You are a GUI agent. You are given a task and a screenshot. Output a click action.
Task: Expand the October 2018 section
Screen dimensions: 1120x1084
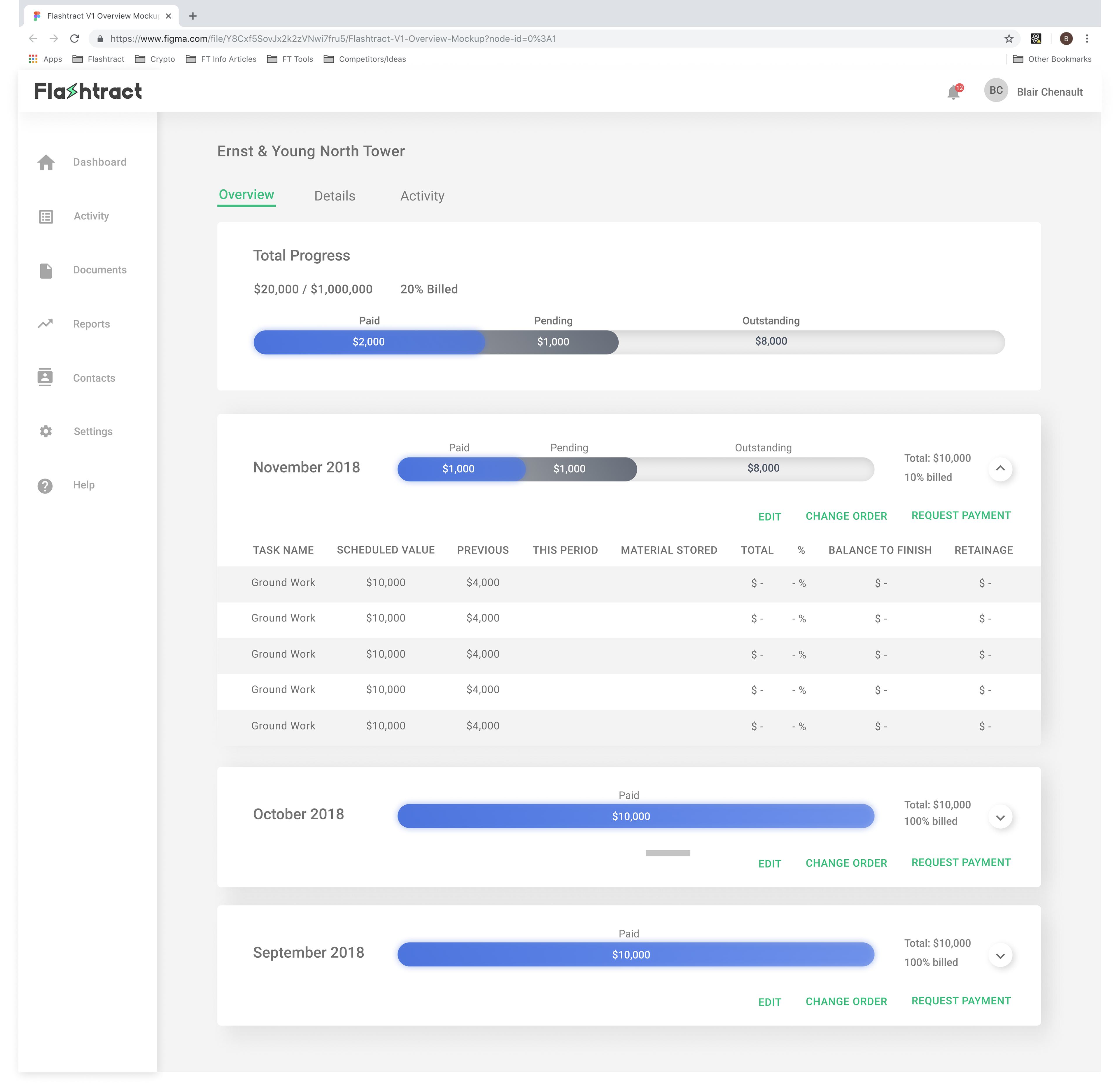point(1000,818)
